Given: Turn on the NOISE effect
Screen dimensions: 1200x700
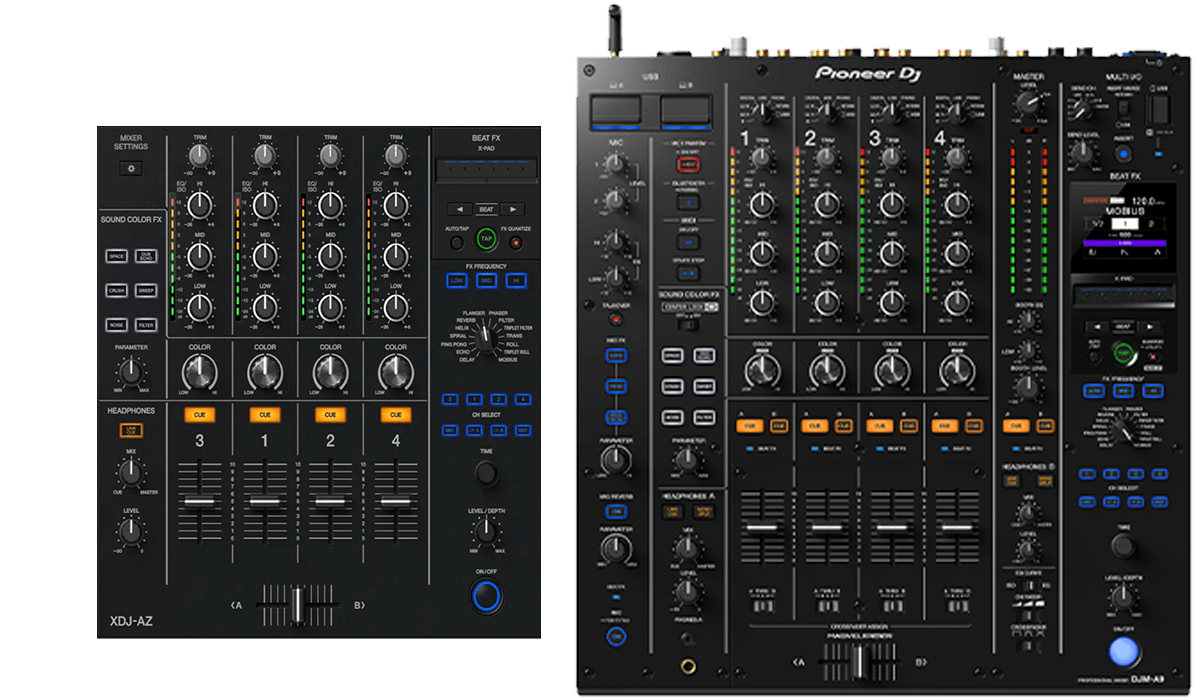Looking at the screenshot, I should click(x=116, y=324).
